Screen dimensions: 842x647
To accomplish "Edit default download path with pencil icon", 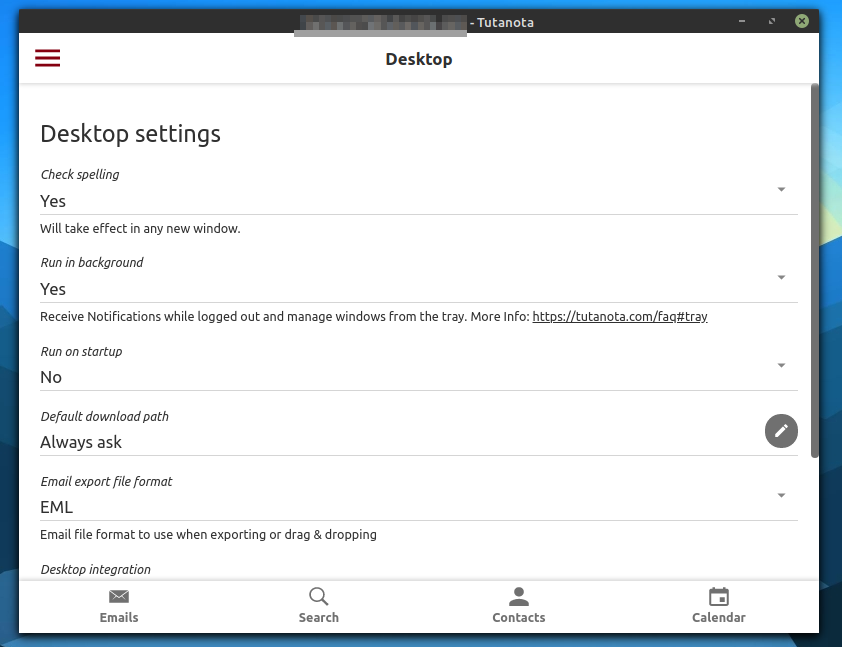I will (781, 431).
